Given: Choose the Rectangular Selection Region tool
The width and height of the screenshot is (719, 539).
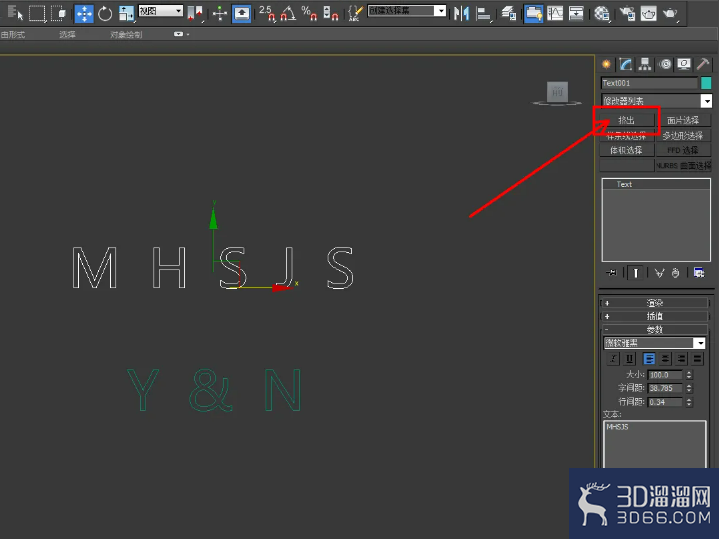Looking at the screenshot, I should 37,13.
